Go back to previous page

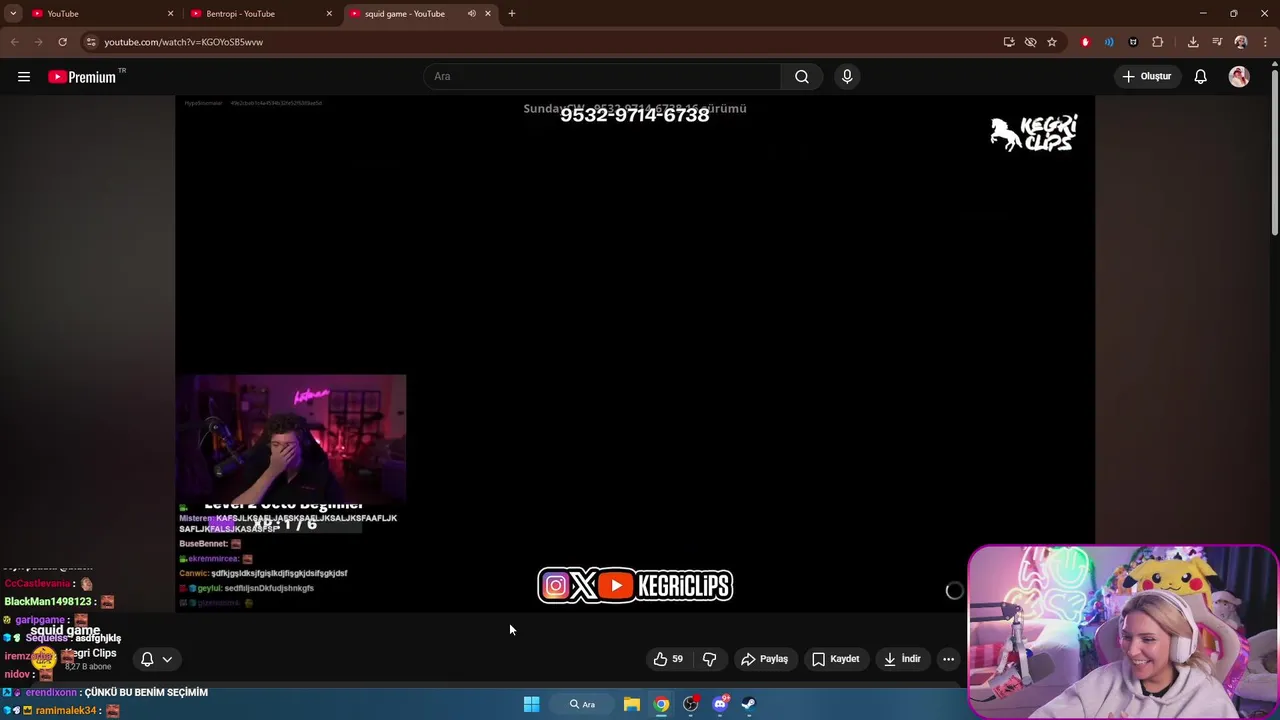pyautogui.click(x=14, y=42)
